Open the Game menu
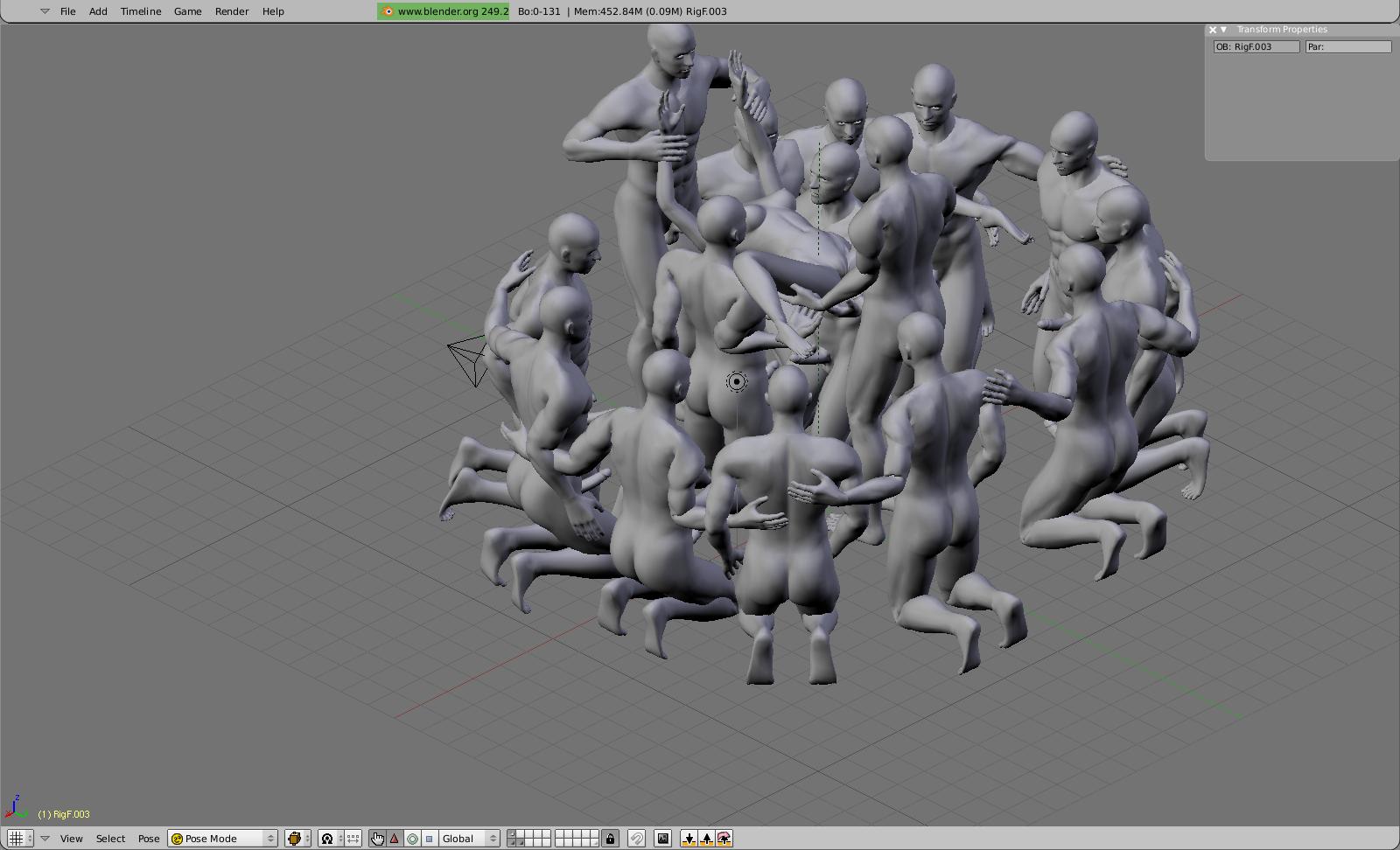The width and height of the screenshot is (1400, 850). click(188, 11)
